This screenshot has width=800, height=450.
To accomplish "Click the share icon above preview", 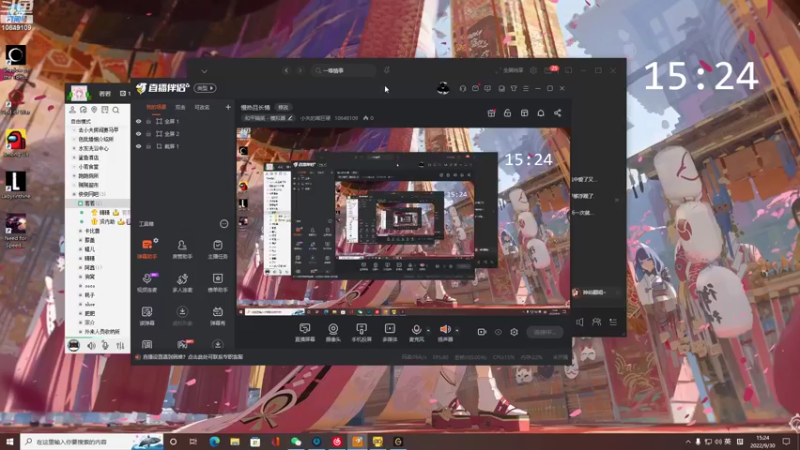I will (558, 113).
